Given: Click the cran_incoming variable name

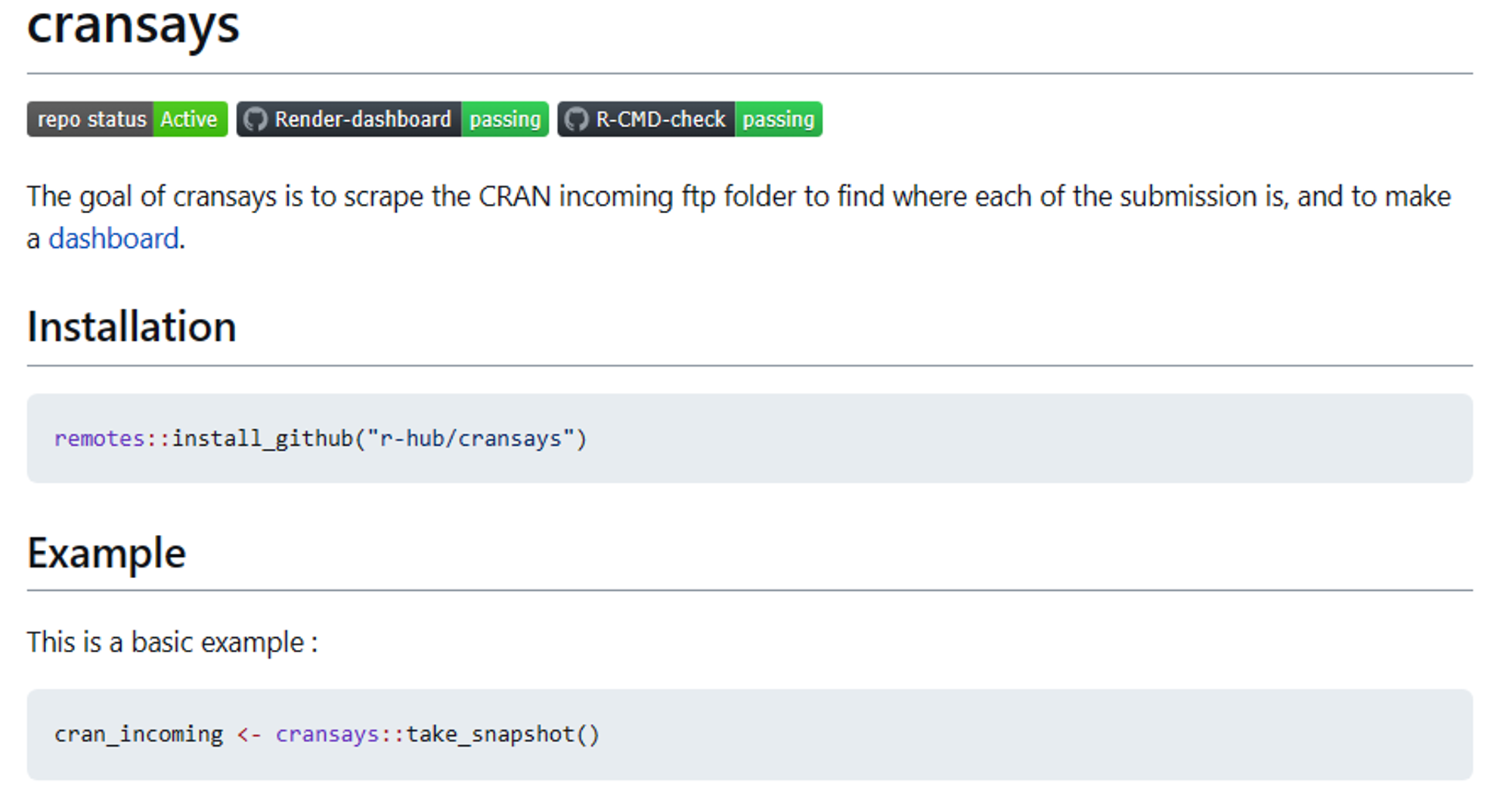Looking at the screenshot, I should pyautogui.click(x=139, y=734).
